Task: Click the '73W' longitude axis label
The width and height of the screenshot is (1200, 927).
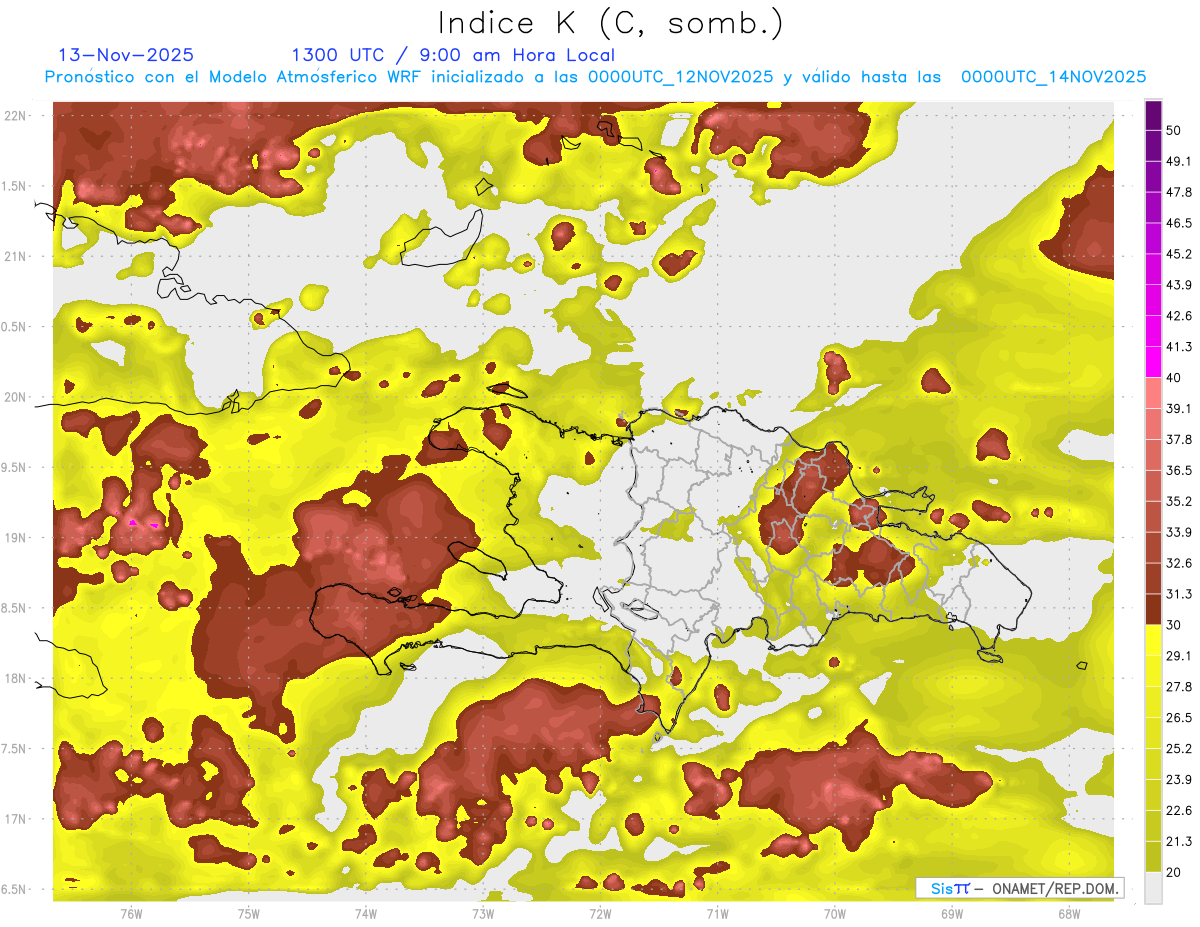Action: click(483, 913)
